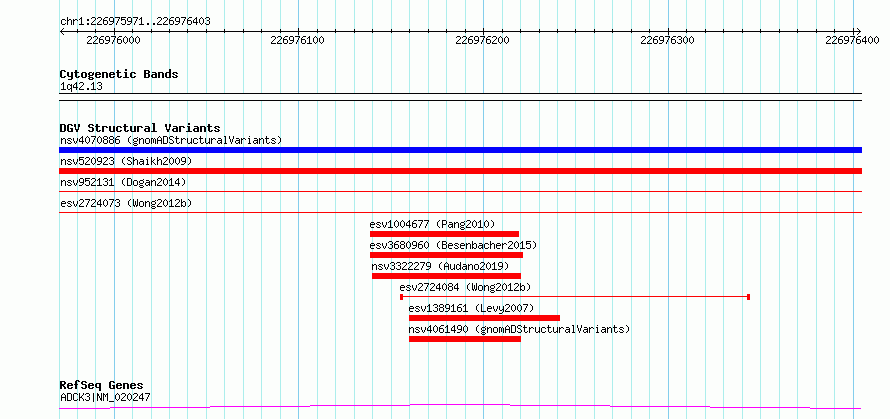Select the blue nsv4070886 variant bar
Image resolution: width=890 pixels, height=419 pixels.
(x=460, y=150)
